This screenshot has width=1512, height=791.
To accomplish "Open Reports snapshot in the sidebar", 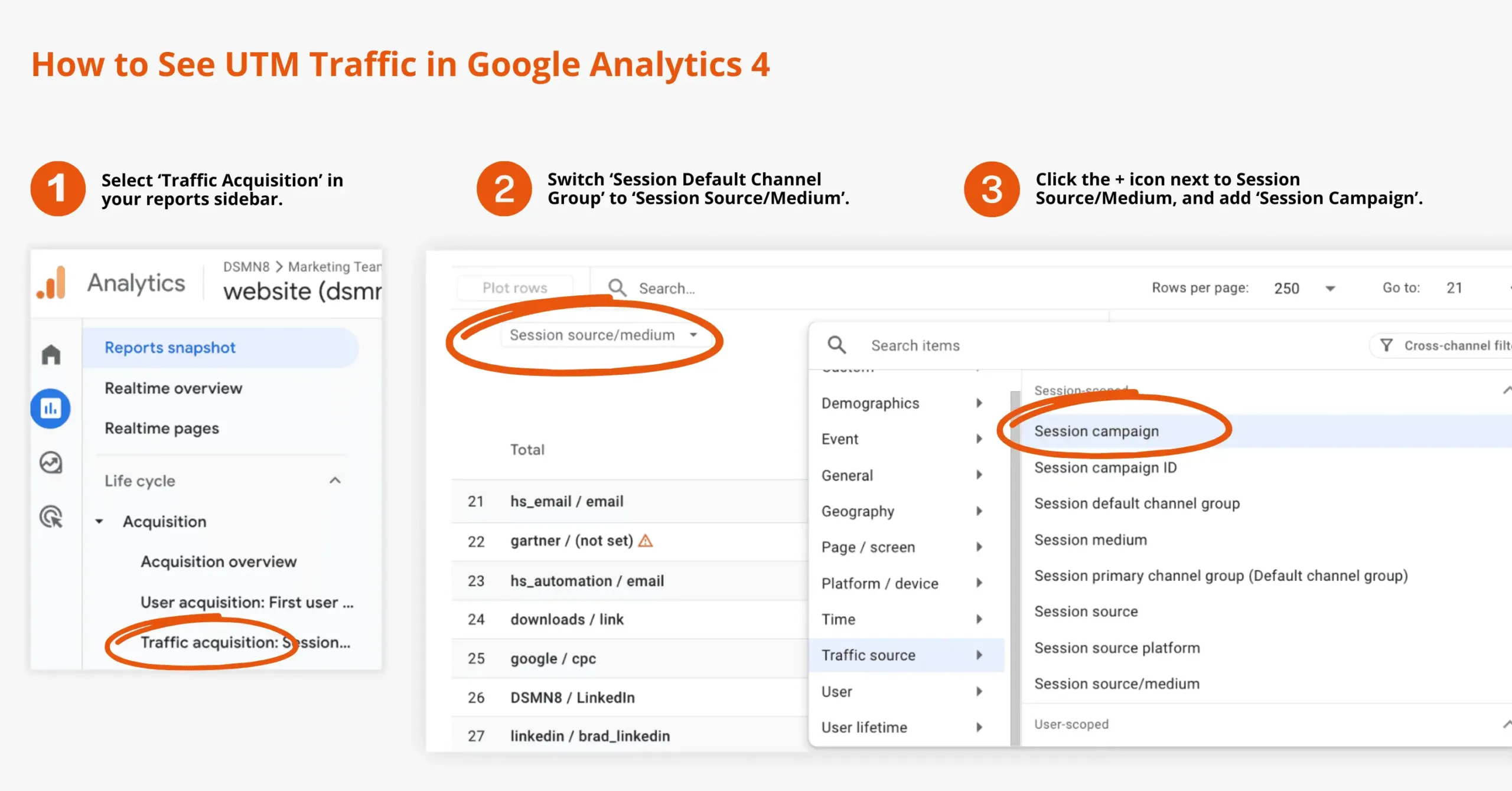I will tap(220, 348).
